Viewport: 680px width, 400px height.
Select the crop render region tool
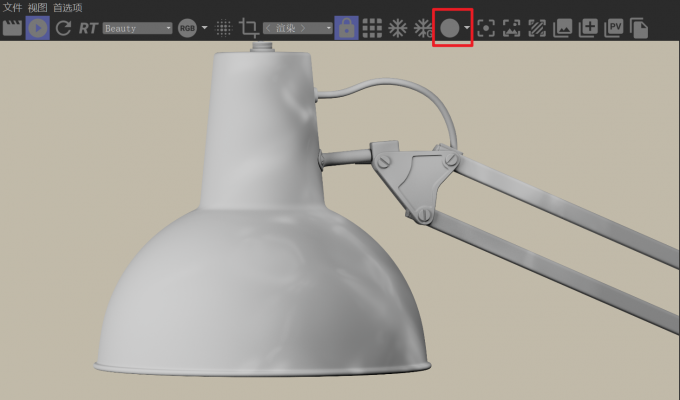click(x=248, y=28)
